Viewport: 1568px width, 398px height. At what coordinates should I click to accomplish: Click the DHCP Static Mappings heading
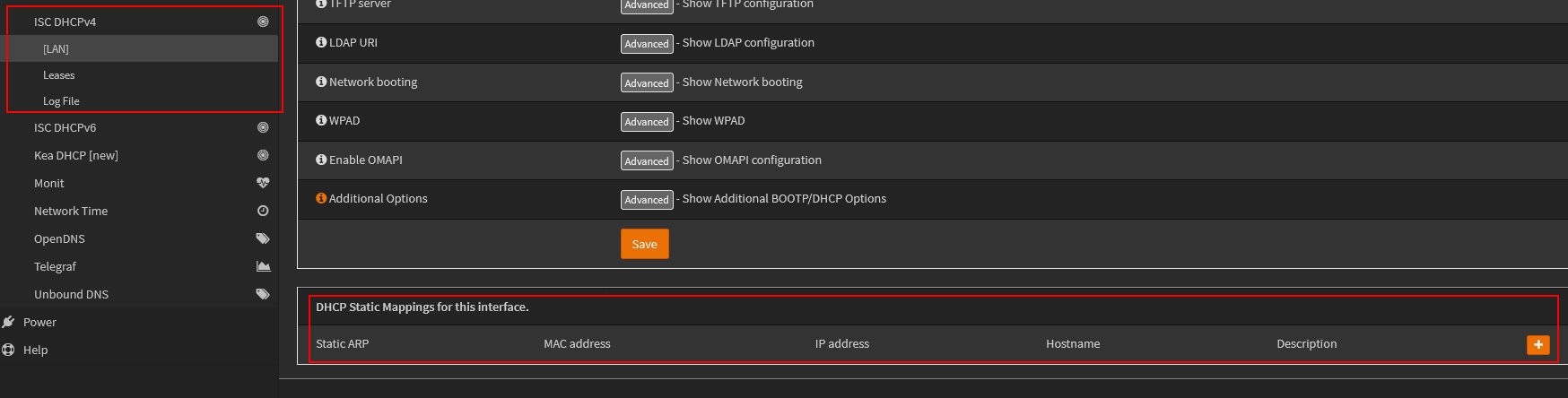click(x=422, y=307)
